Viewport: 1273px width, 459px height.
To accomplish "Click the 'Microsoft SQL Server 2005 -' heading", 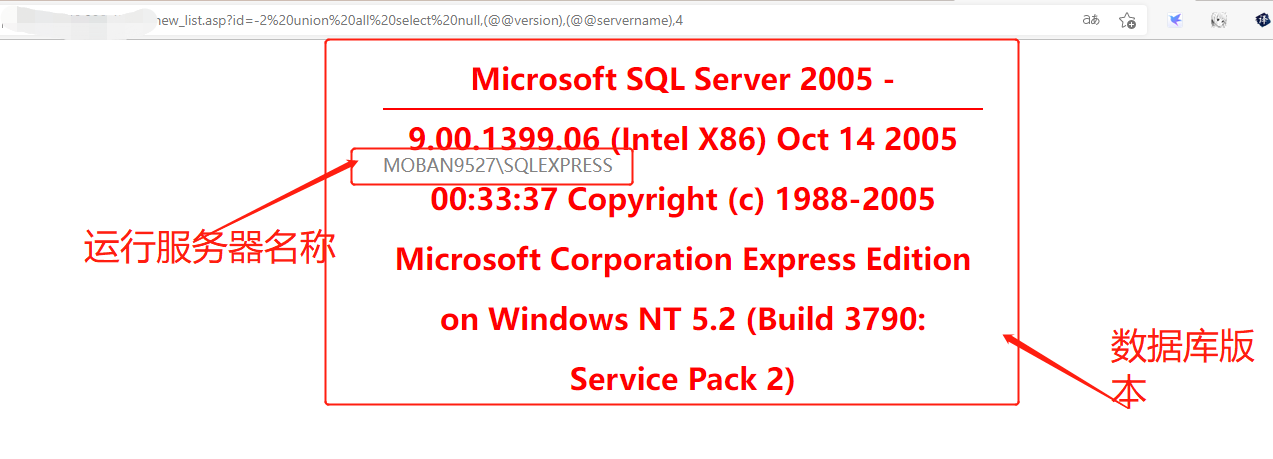I will (x=683, y=79).
